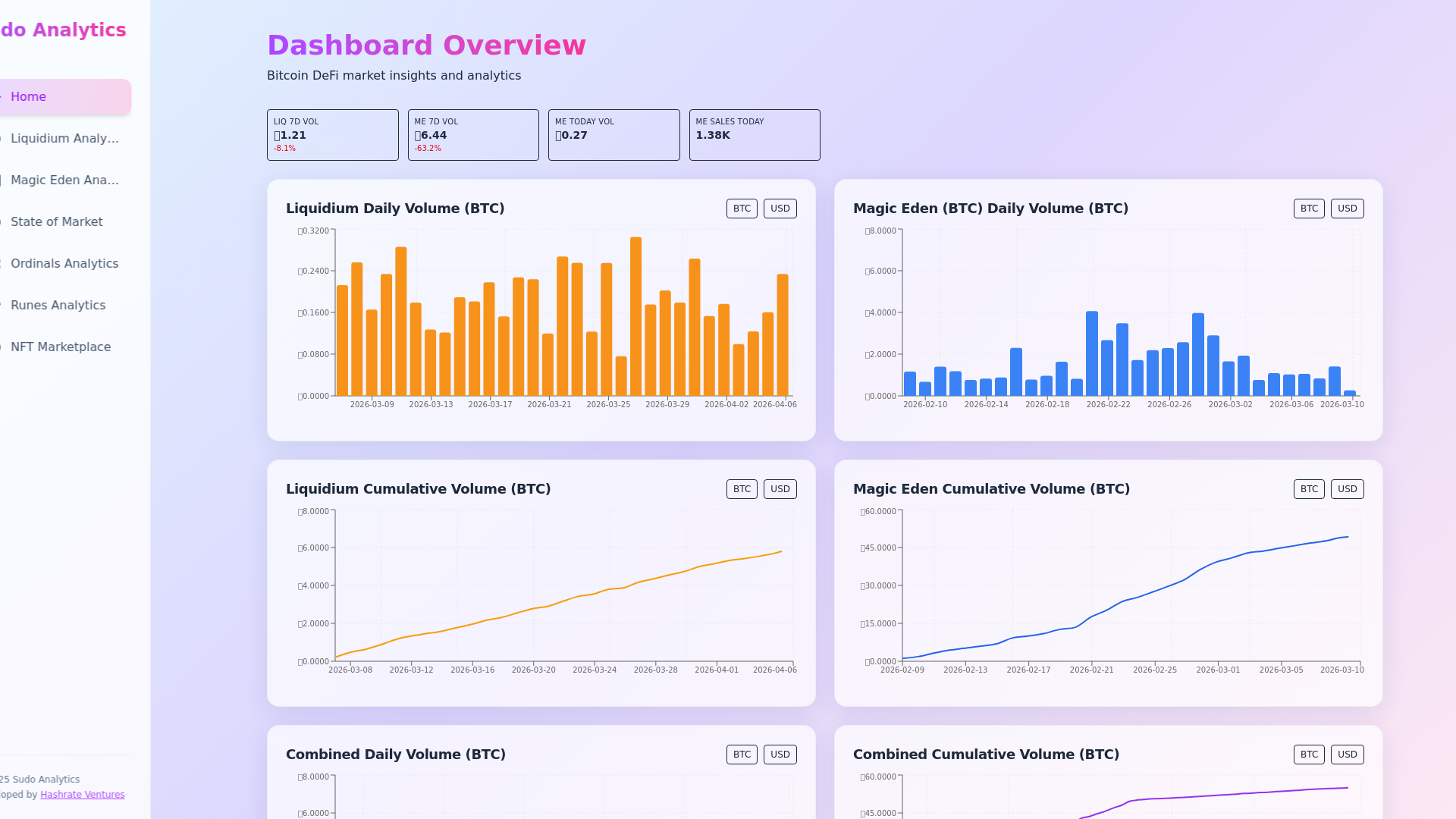
Task: Click 'Bitcoin DeFi market insights and analytics' subtitle
Action: click(x=394, y=76)
